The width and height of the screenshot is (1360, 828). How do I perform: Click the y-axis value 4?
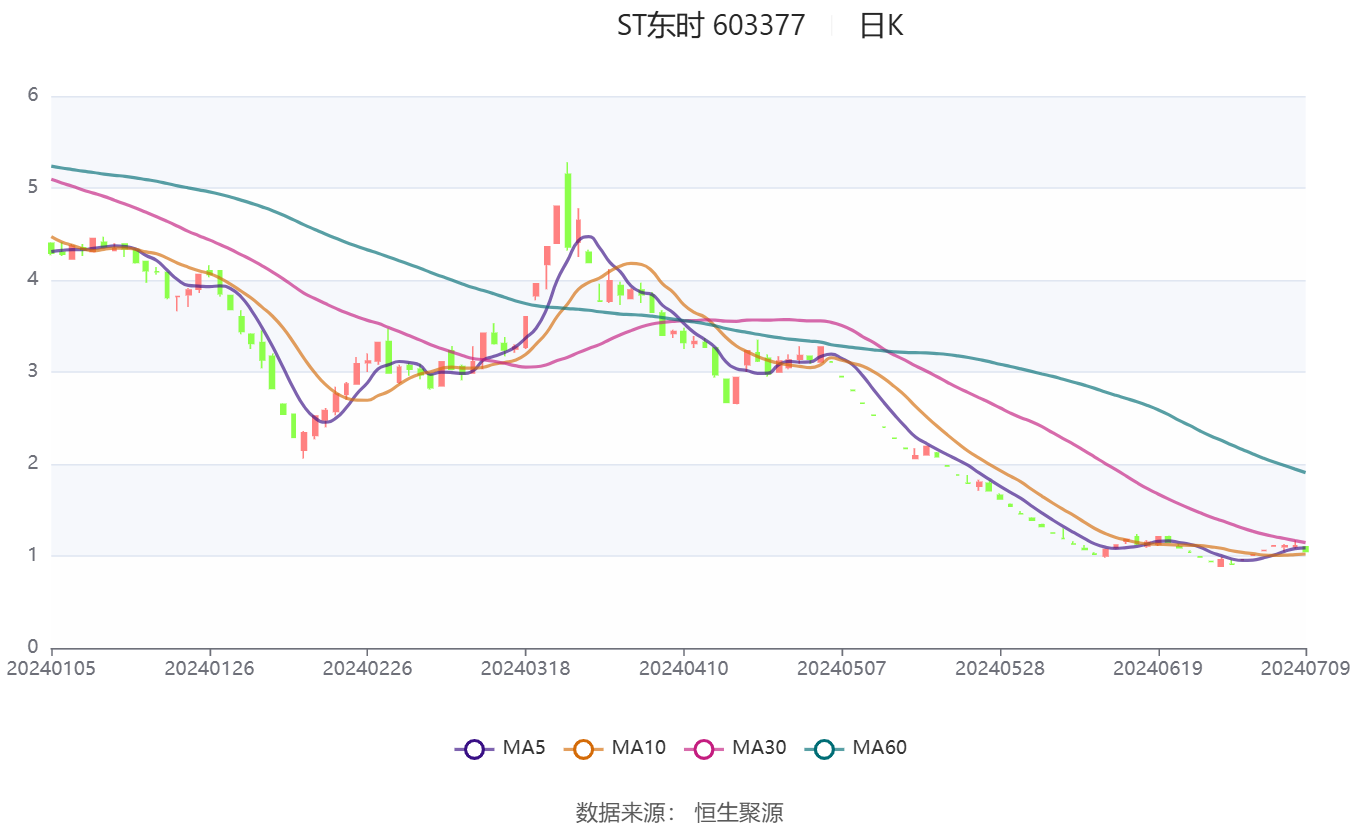pos(33,280)
